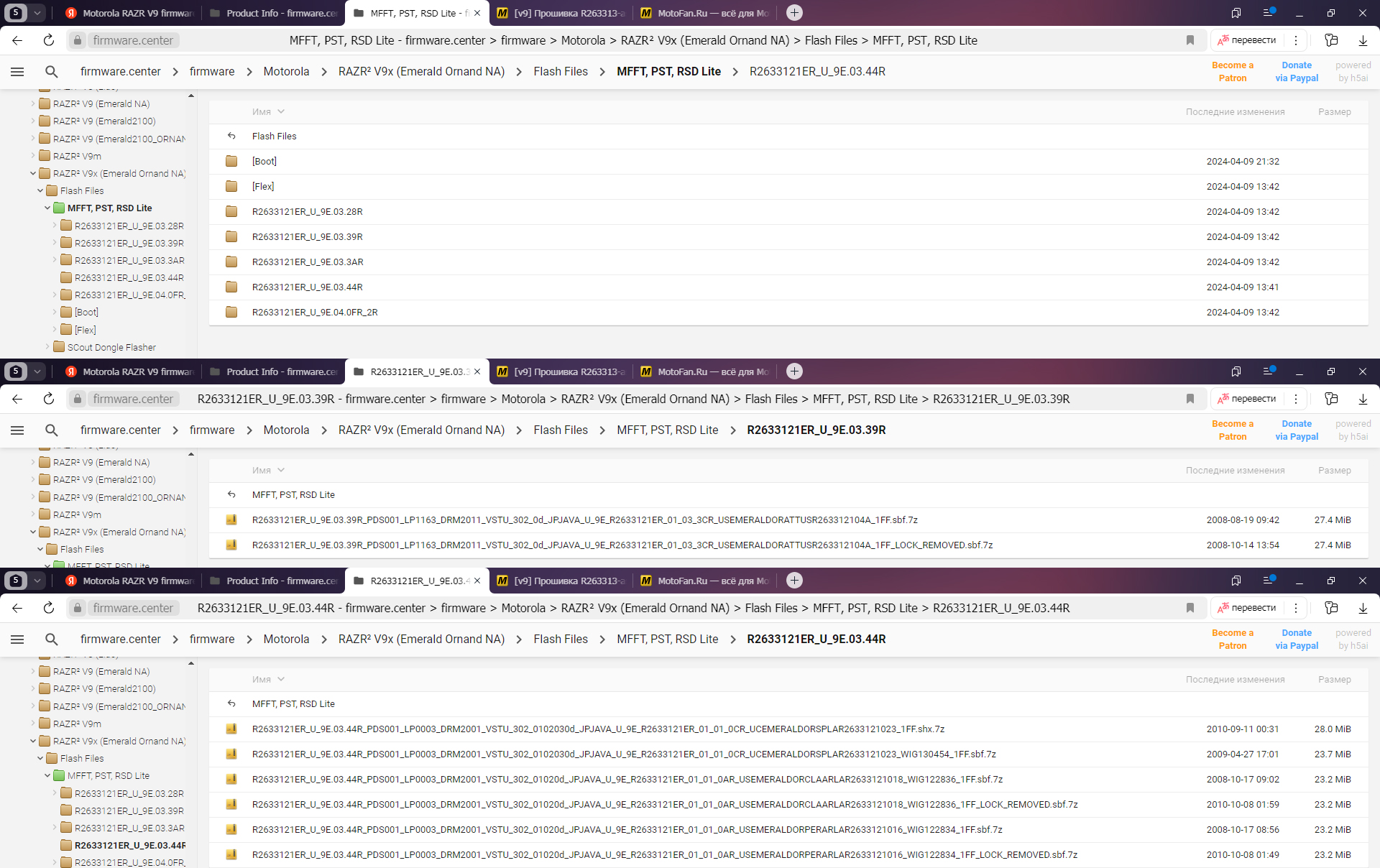The width and height of the screenshot is (1380, 868).
Task: Click the archive icon of the 03.44R .shx.7z file
Action: (x=231, y=729)
